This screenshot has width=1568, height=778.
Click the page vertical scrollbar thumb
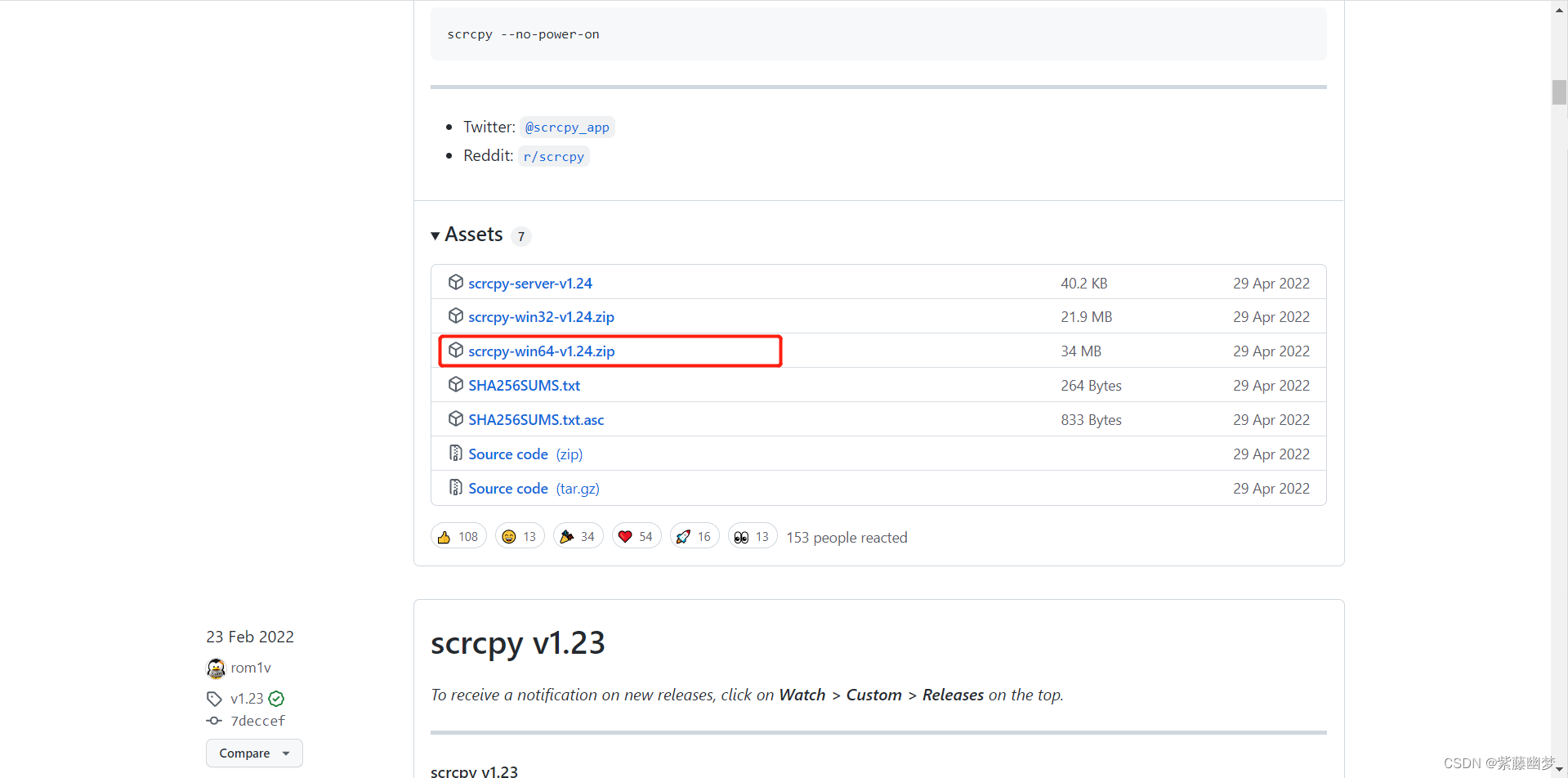[x=1559, y=92]
